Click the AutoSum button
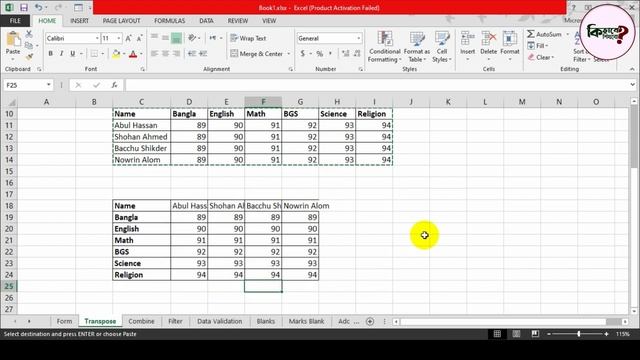The width and height of the screenshot is (640, 360). coord(544,34)
